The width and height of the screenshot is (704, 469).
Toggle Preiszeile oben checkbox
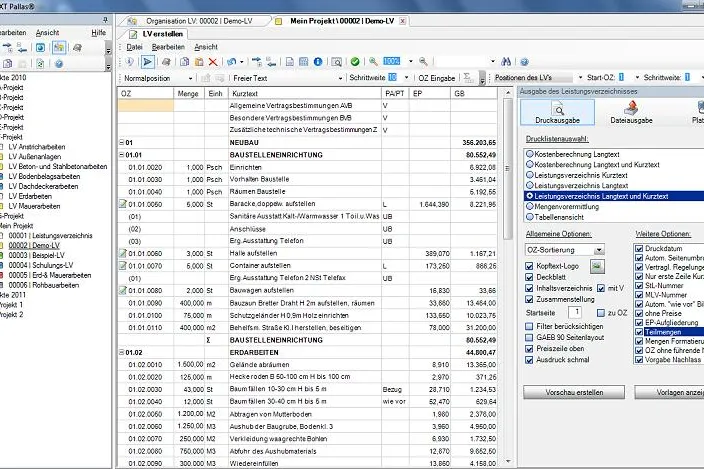coord(529,349)
